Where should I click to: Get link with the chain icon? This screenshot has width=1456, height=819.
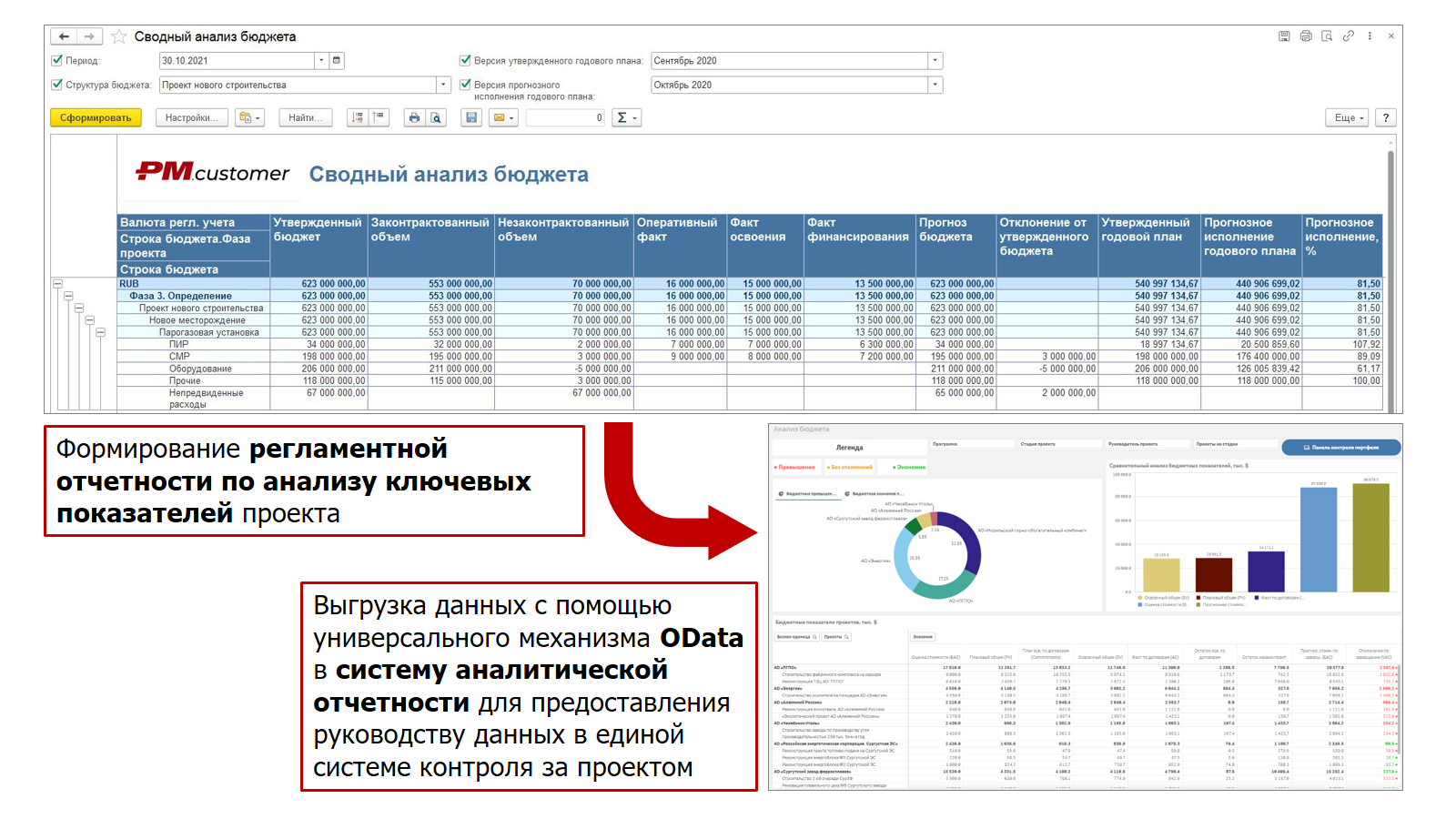pos(1349,36)
